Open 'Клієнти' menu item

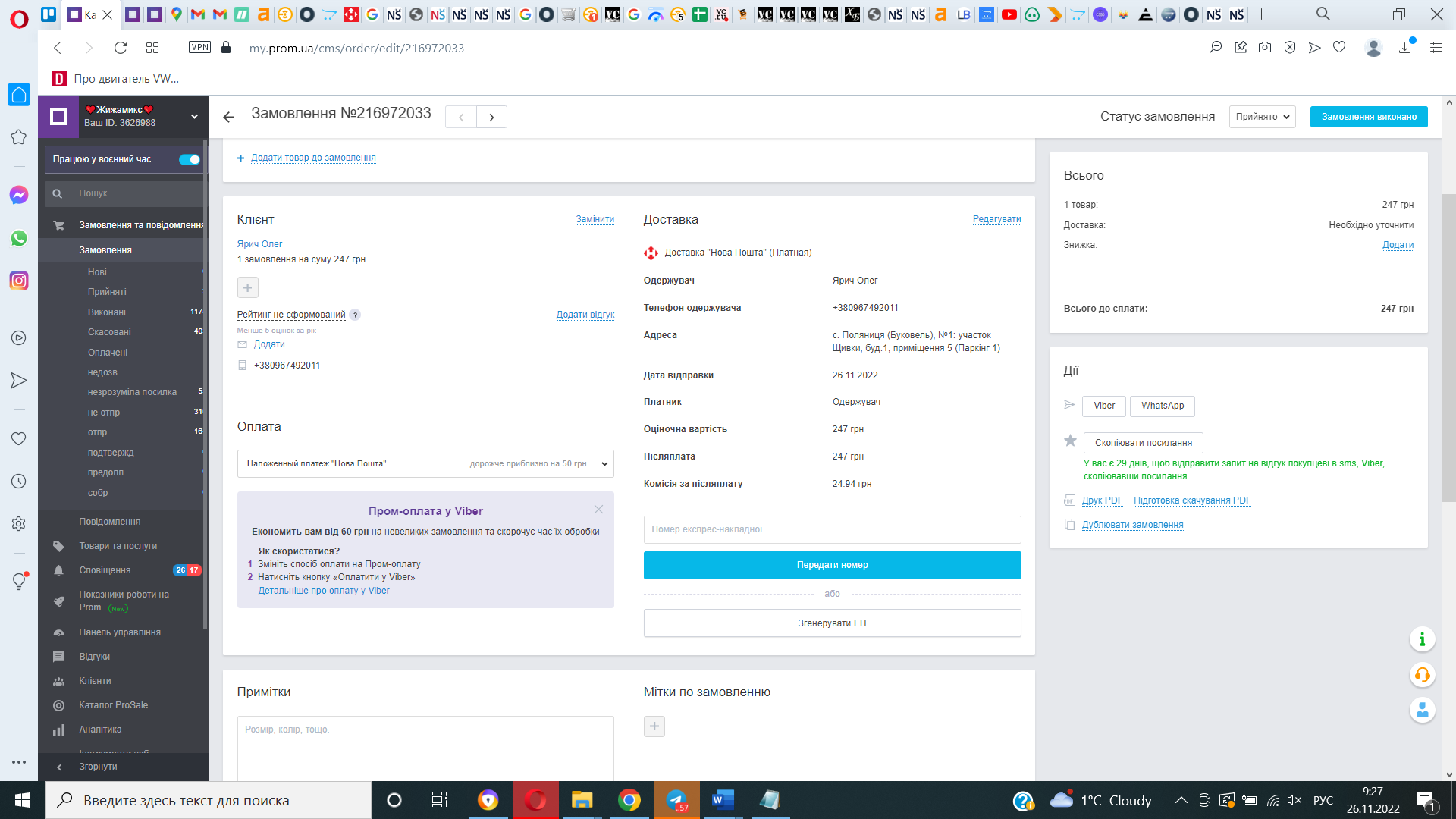95,681
